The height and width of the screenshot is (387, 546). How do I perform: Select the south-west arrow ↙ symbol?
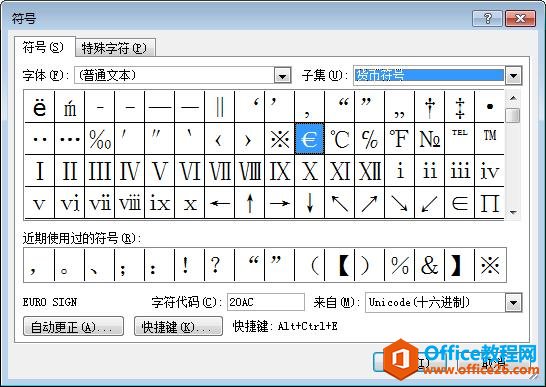[429, 203]
